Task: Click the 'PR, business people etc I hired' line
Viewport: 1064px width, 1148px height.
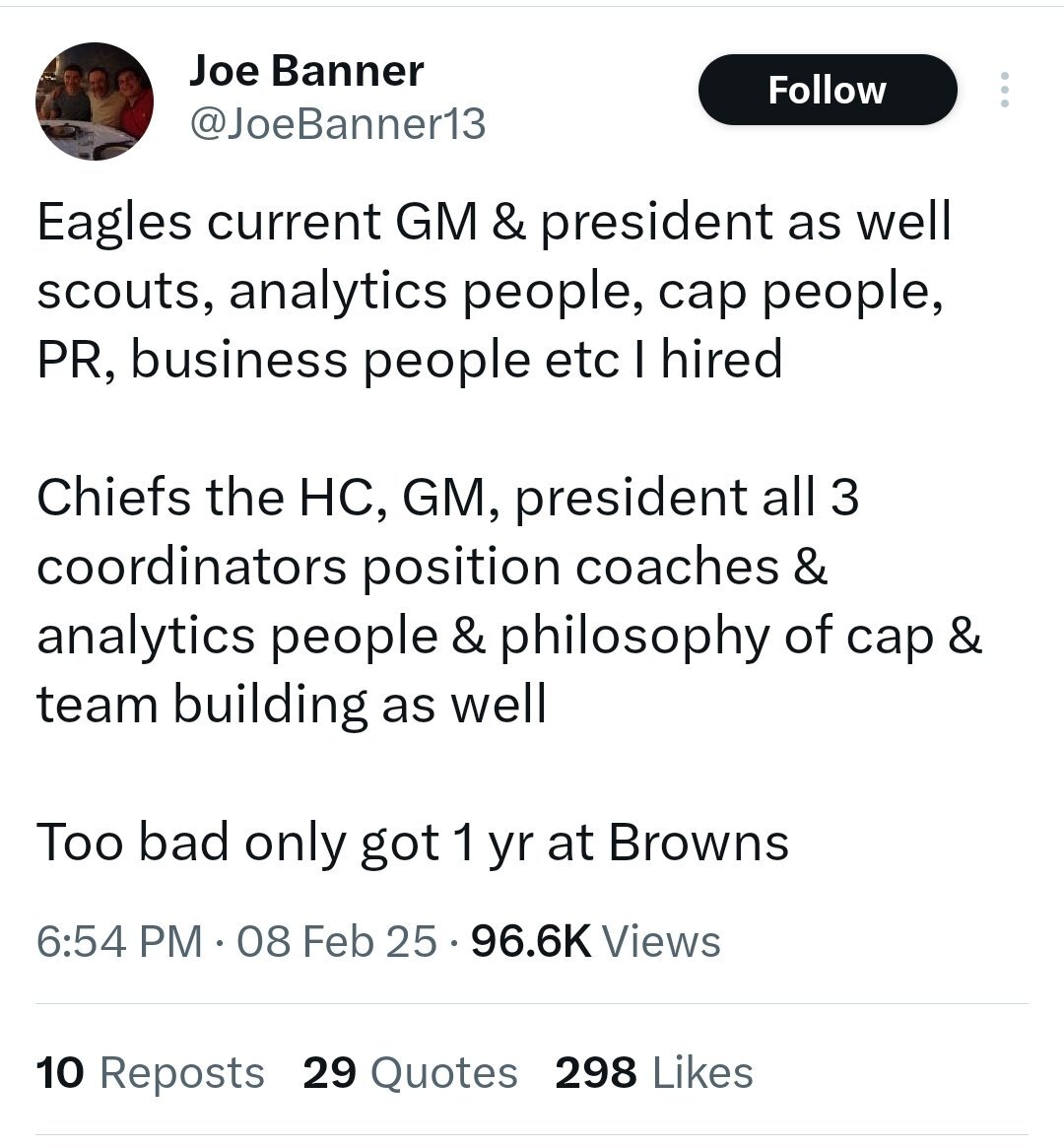Action: 410,359
